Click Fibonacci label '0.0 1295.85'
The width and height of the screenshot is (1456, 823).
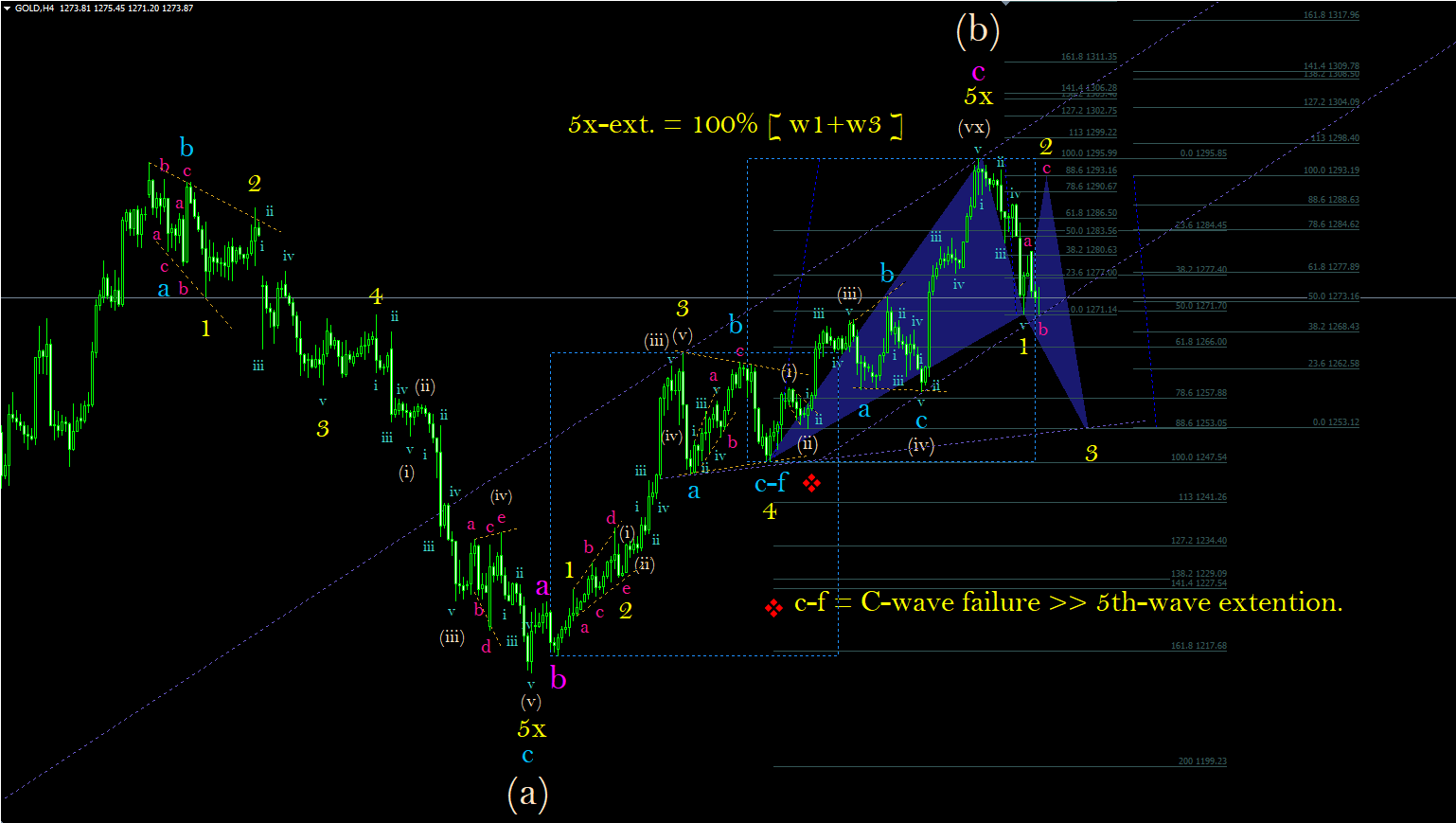pyautogui.click(x=1203, y=153)
